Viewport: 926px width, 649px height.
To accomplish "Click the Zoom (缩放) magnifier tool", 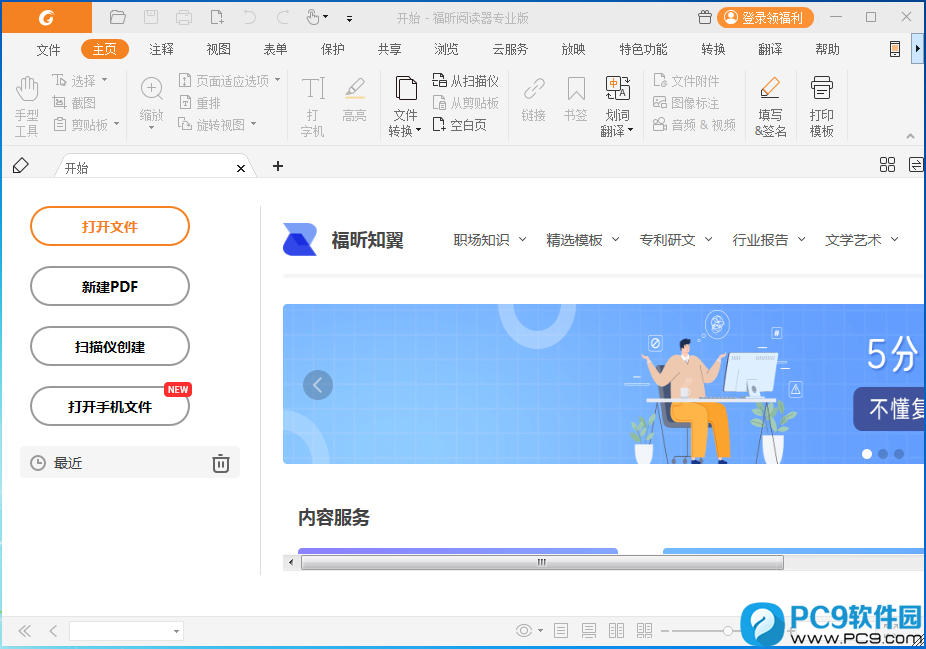I will point(152,102).
